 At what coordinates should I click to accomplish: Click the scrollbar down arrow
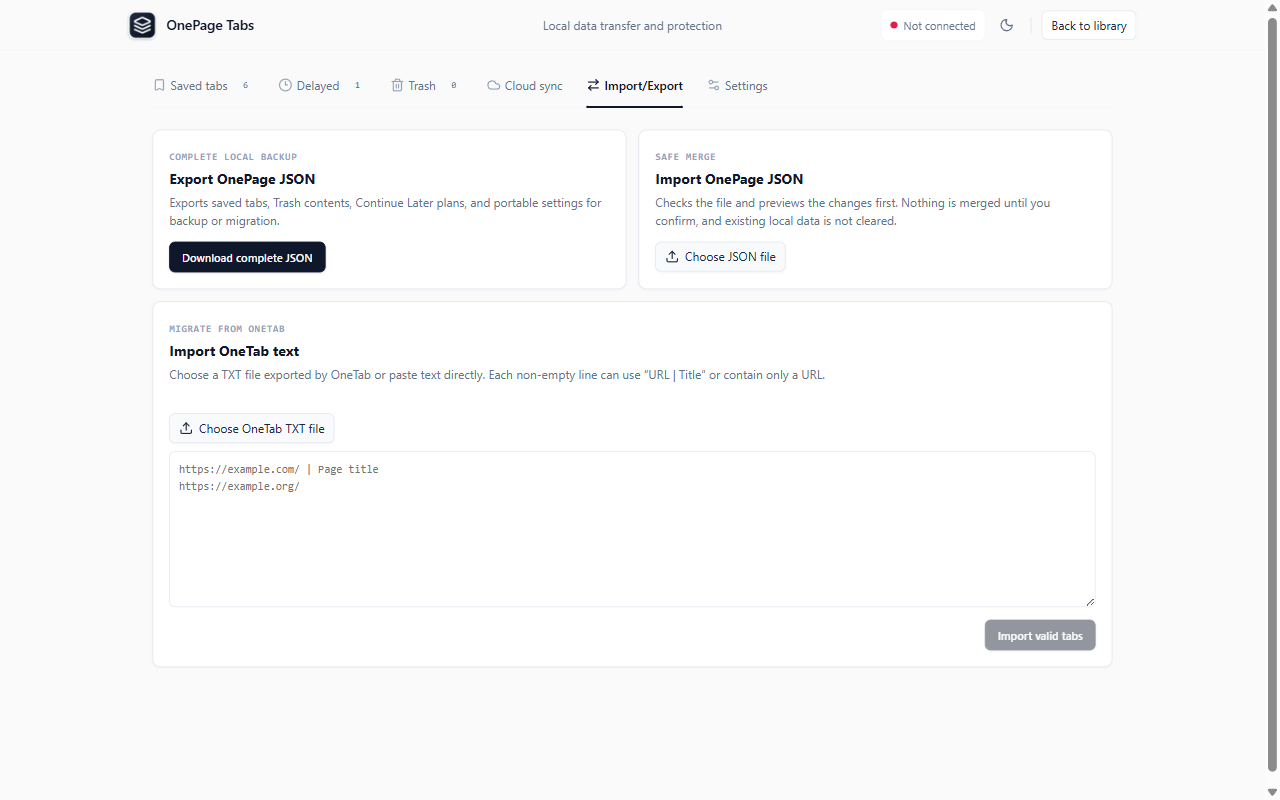click(x=1272, y=792)
